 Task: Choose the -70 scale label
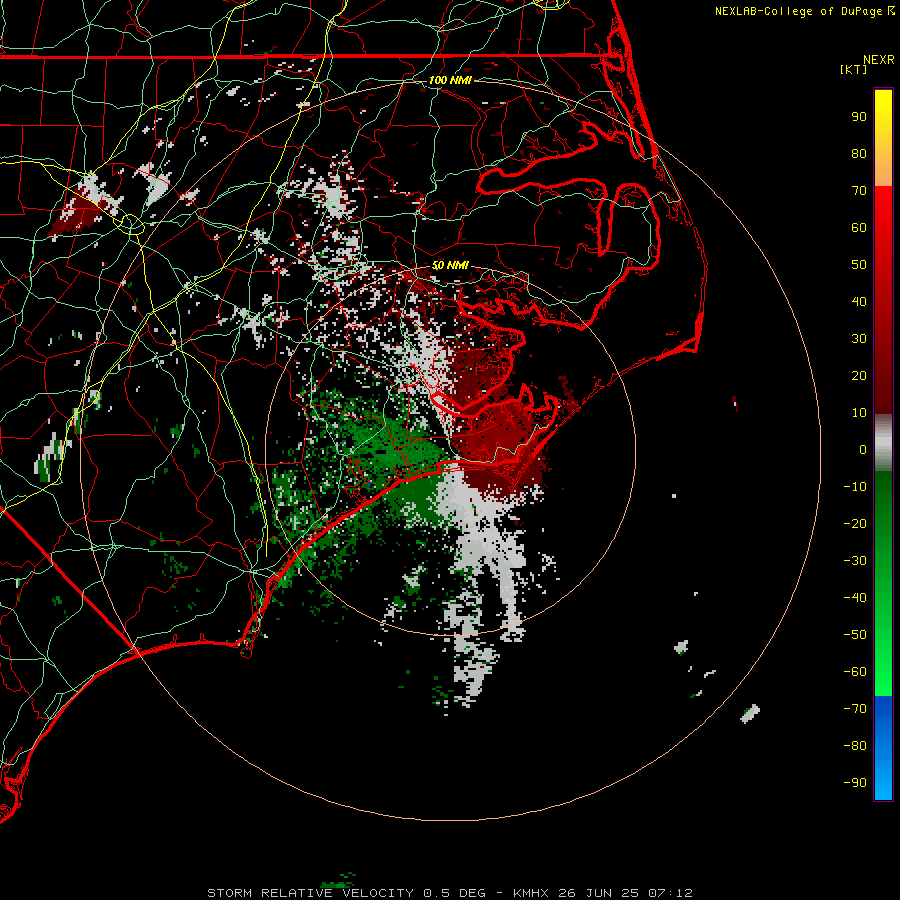pos(855,709)
